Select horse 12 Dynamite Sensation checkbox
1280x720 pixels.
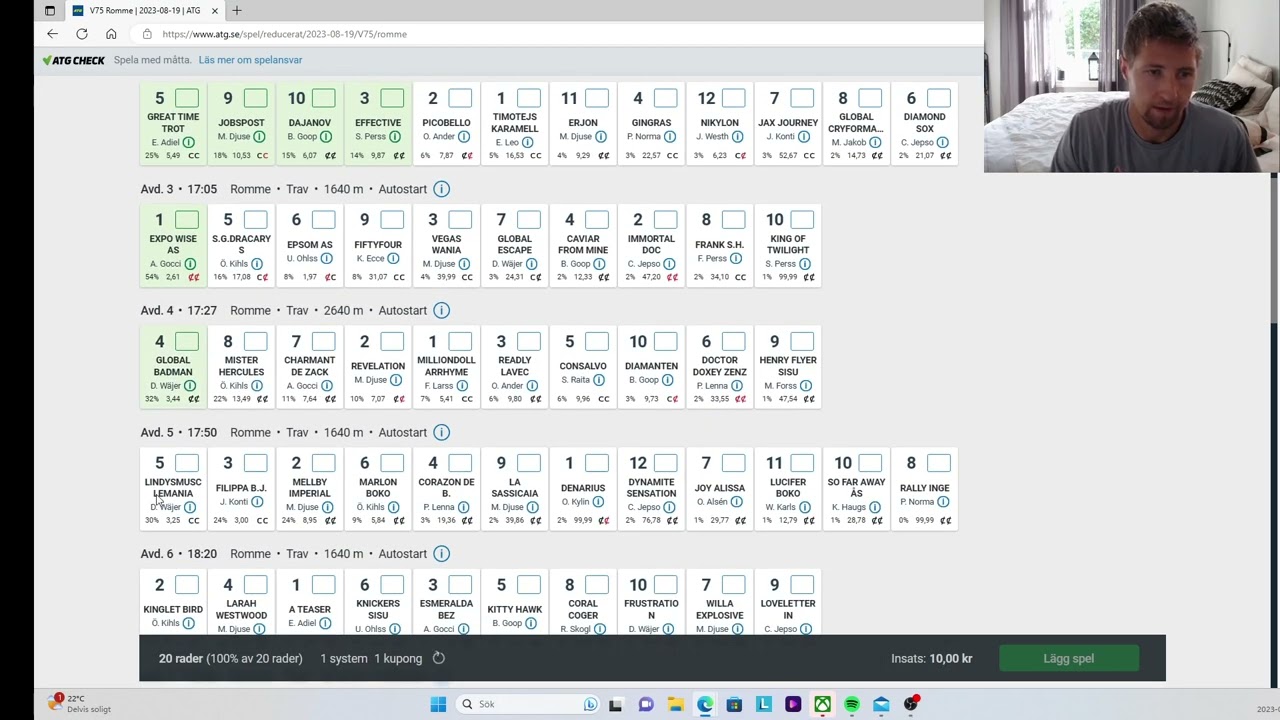click(665, 463)
